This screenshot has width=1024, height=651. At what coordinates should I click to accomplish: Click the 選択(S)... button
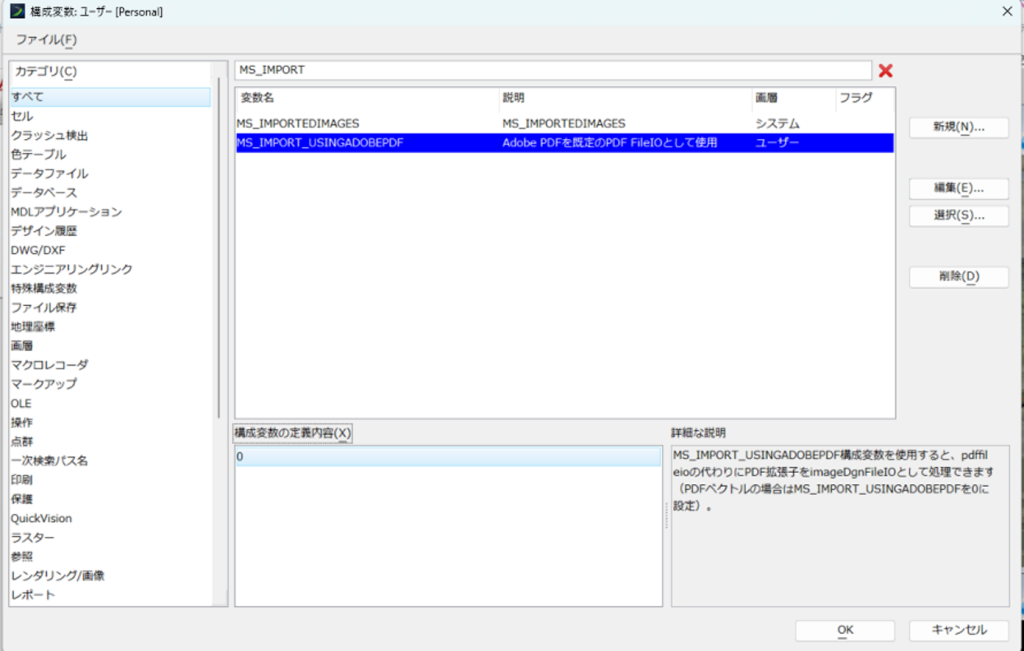point(958,215)
